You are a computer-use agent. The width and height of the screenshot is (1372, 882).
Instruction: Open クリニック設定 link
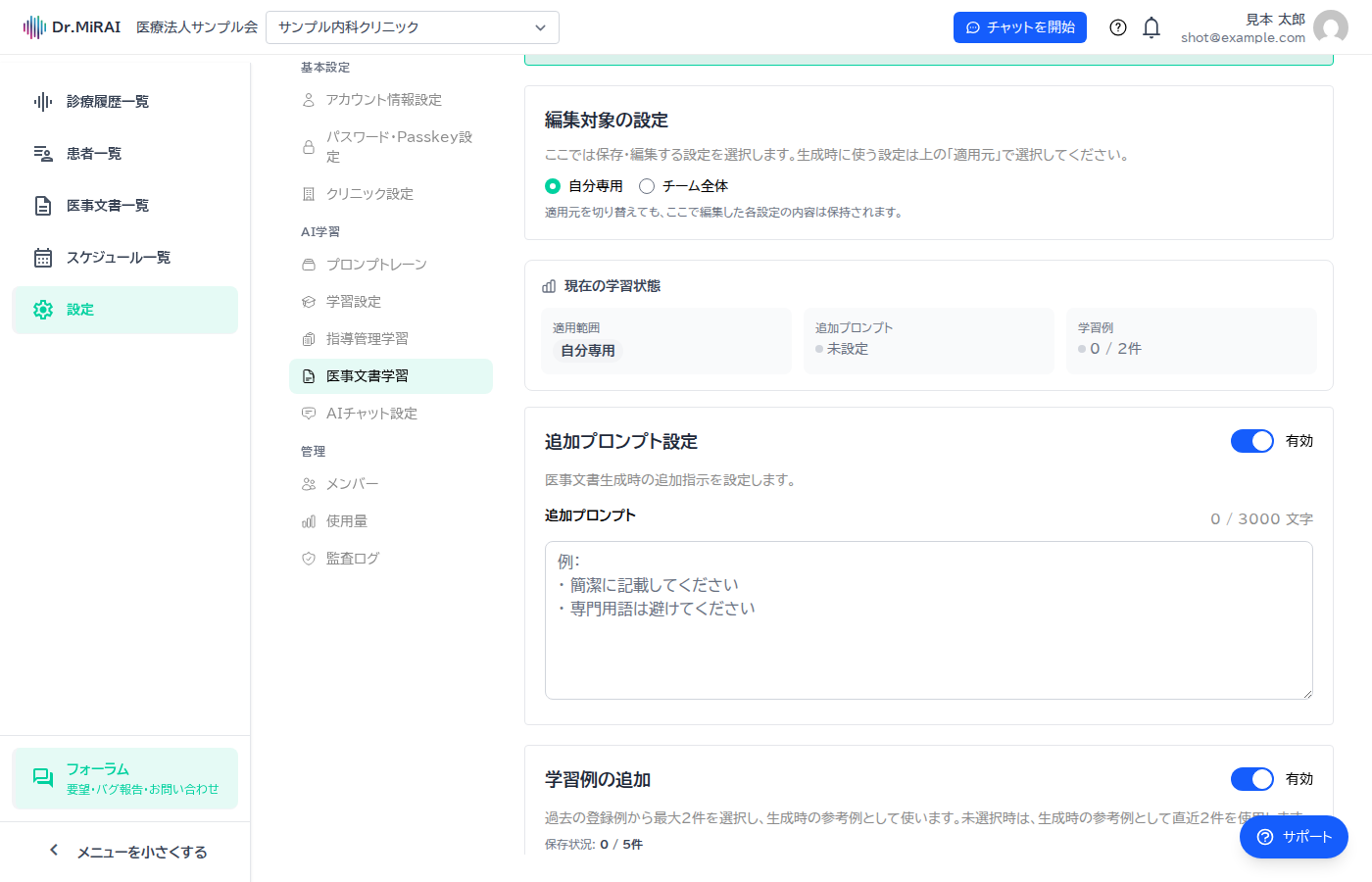click(x=391, y=194)
